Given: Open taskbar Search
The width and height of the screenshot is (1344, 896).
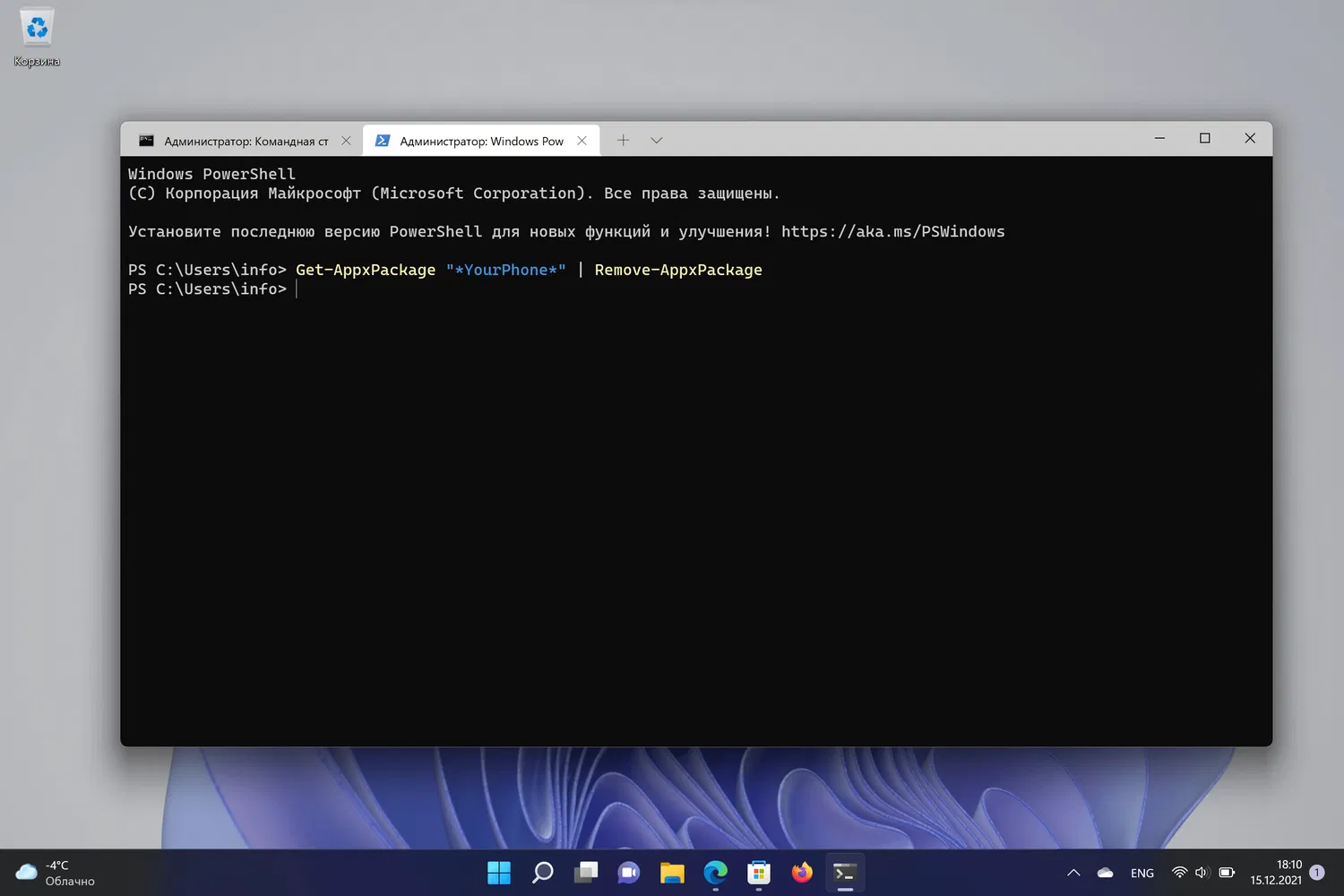Looking at the screenshot, I should click(542, 873).
